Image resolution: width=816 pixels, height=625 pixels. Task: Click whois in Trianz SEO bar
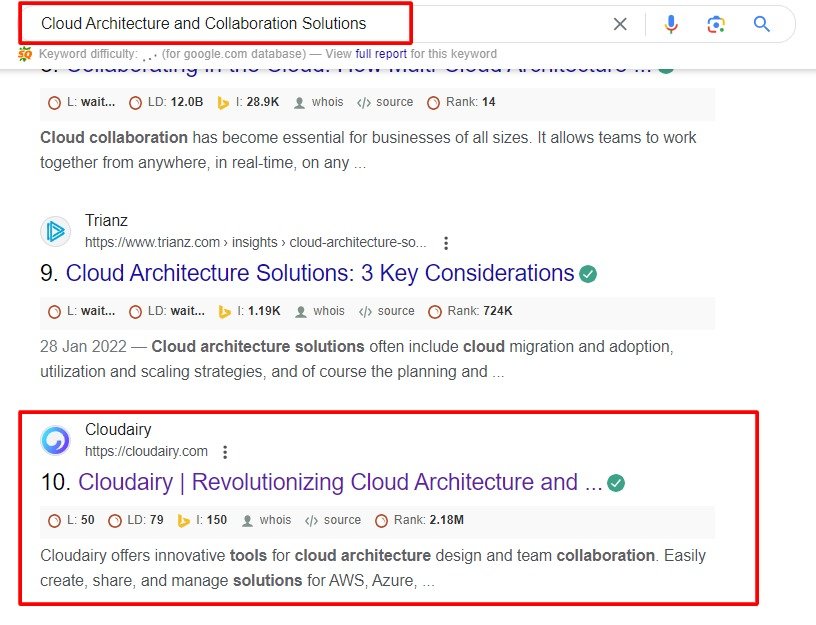328,311
